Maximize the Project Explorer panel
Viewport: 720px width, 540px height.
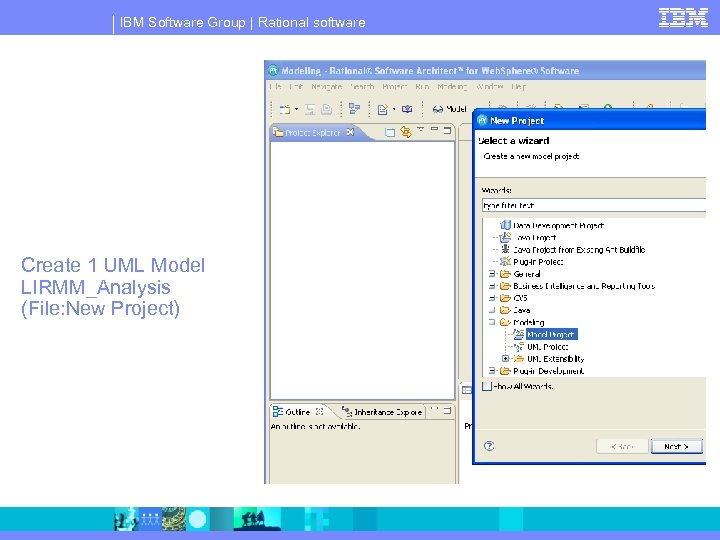[x=447, y=130]
